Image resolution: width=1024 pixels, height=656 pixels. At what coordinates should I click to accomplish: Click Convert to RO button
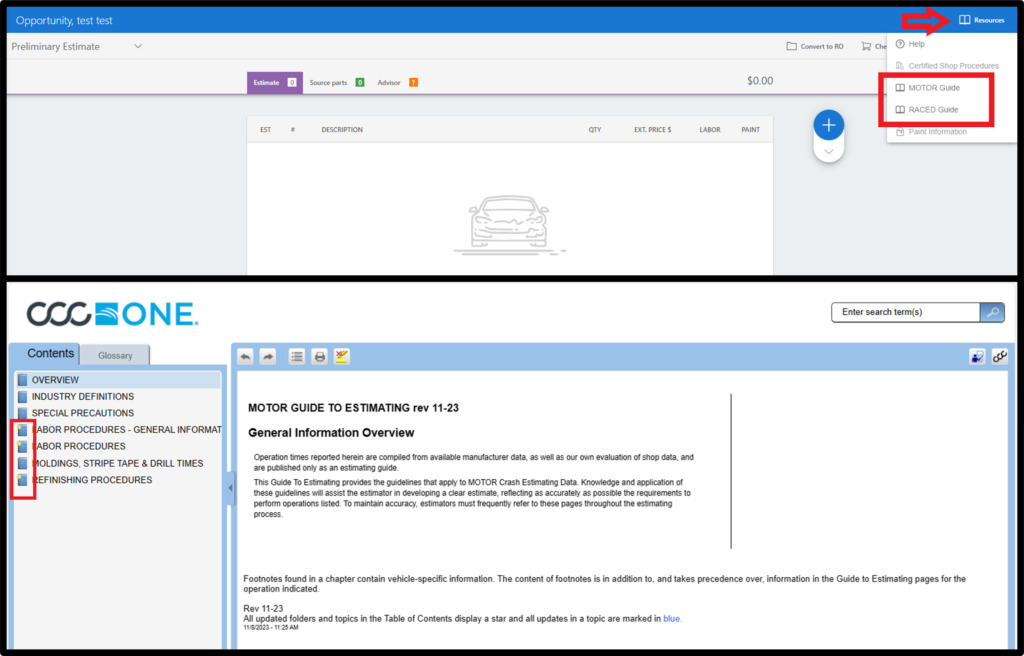815,46
